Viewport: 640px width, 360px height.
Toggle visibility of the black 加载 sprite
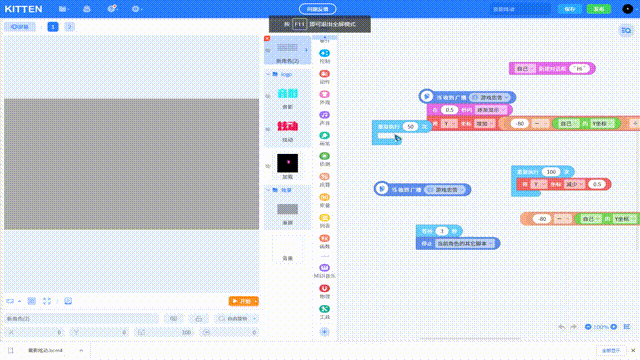coord(268,166)
